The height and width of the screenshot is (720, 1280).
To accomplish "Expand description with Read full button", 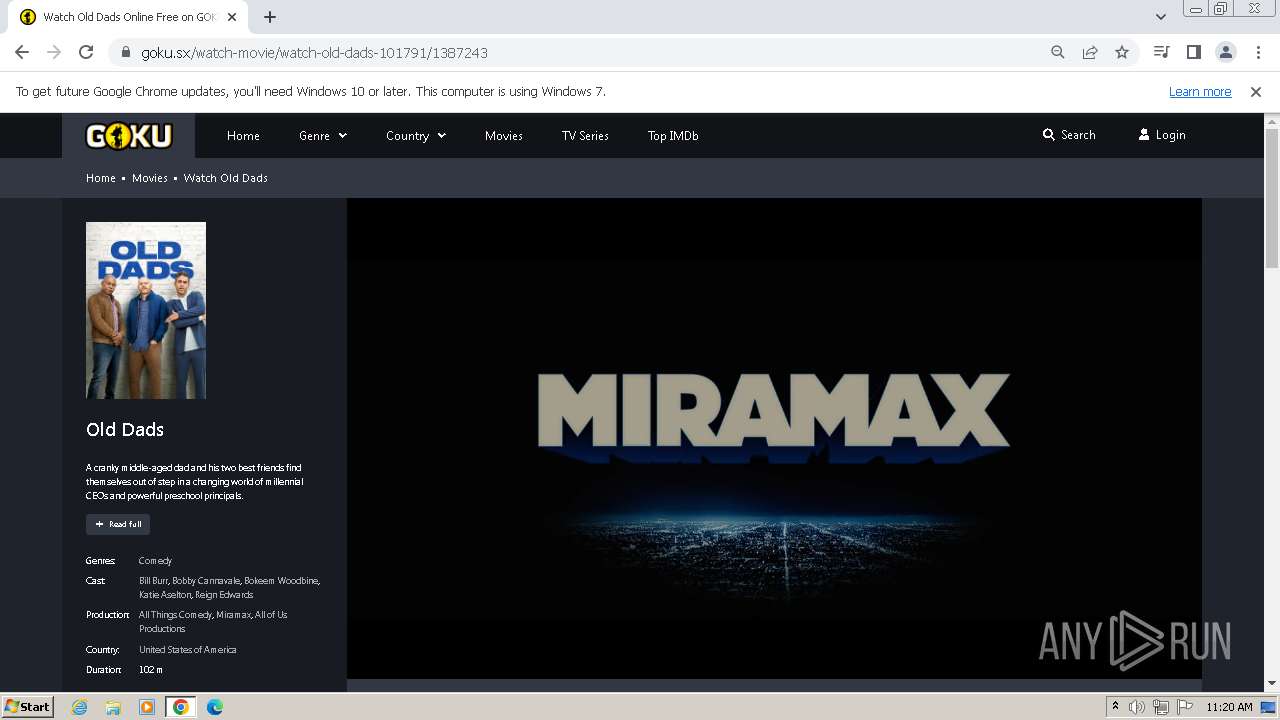I will coord(118,524).
